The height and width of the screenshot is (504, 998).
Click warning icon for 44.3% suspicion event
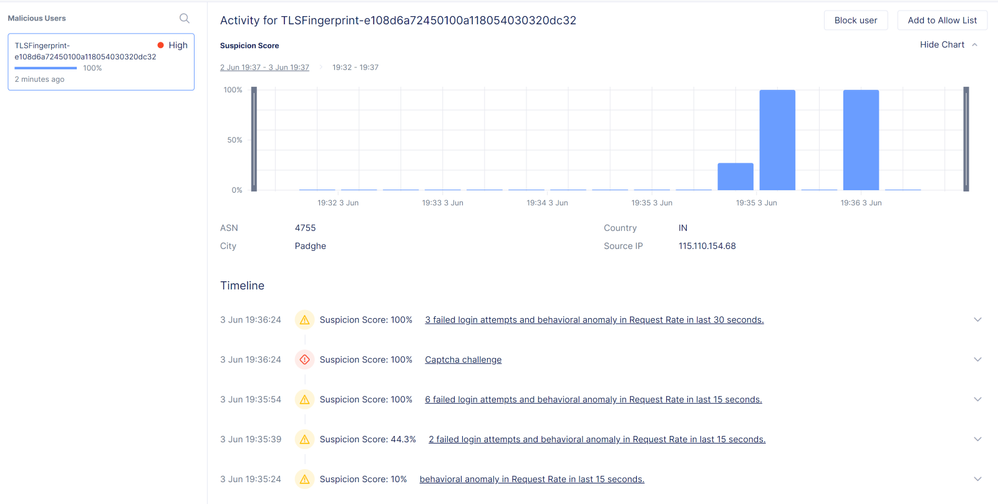click(x=304, y=439)
